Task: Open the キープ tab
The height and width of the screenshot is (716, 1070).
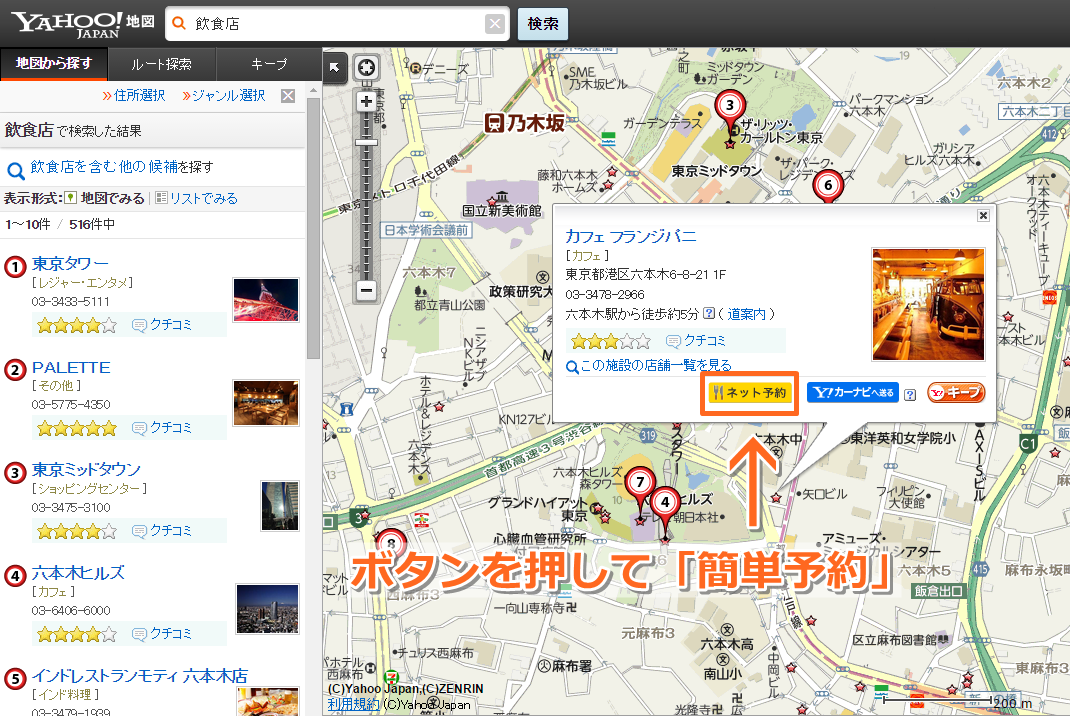Action: (x=269, y=64)
